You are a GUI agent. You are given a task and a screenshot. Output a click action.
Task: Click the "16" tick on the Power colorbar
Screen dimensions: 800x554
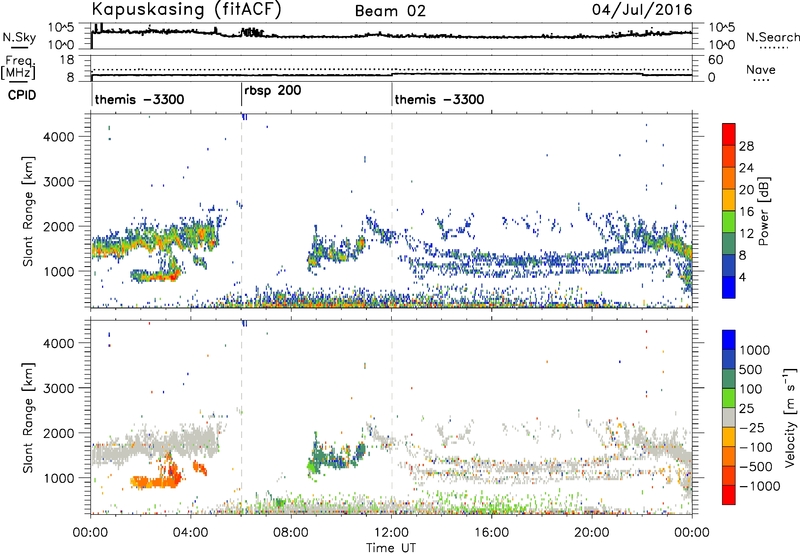[746, 212]
